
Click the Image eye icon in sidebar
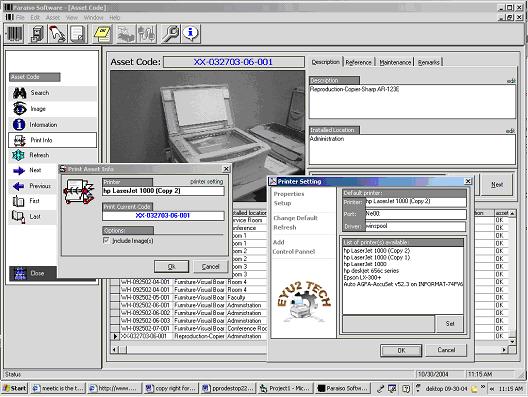(20, 109)
